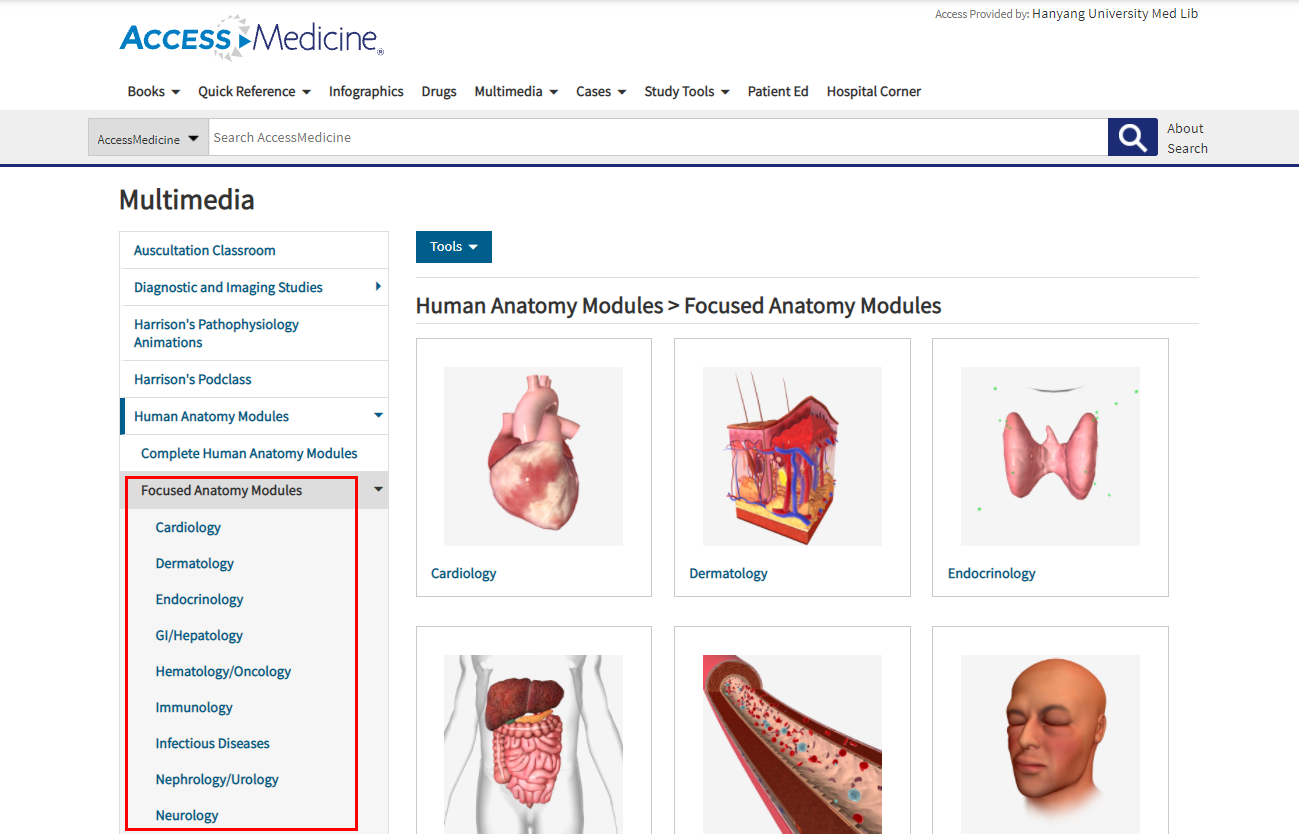The height and width of the screenshot is (834, 1299).
Task: Expand the Tools dropdown button
Action: [453, 247]
